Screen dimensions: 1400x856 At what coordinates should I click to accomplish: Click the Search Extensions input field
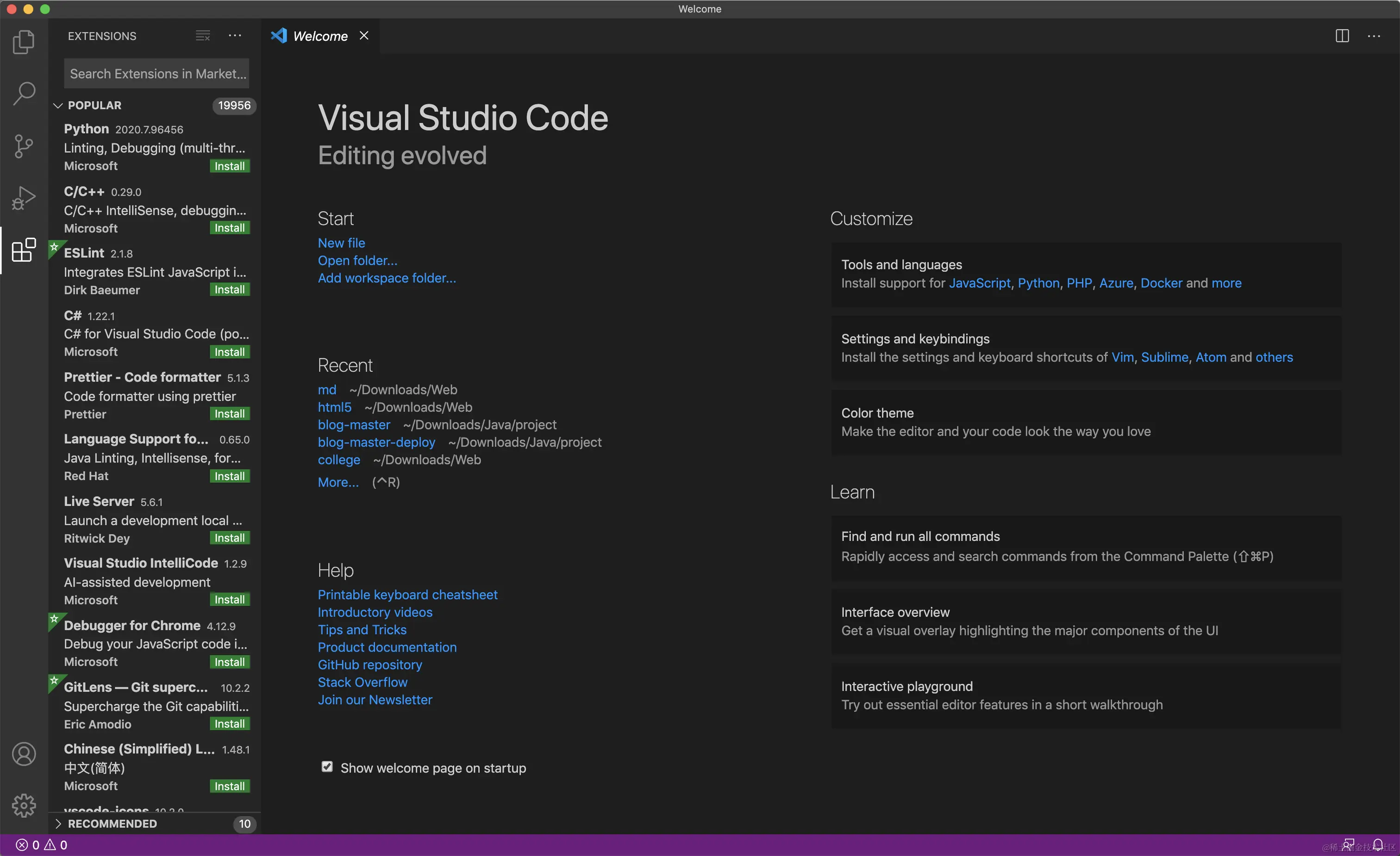tap(156, 73)
